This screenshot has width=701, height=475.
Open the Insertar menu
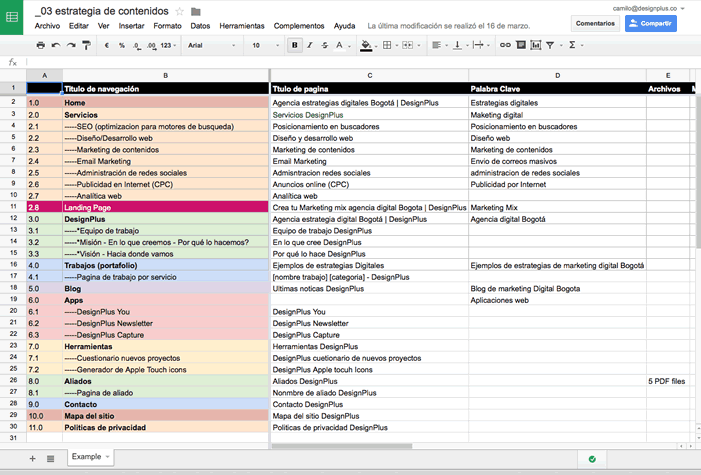point(131,26)
